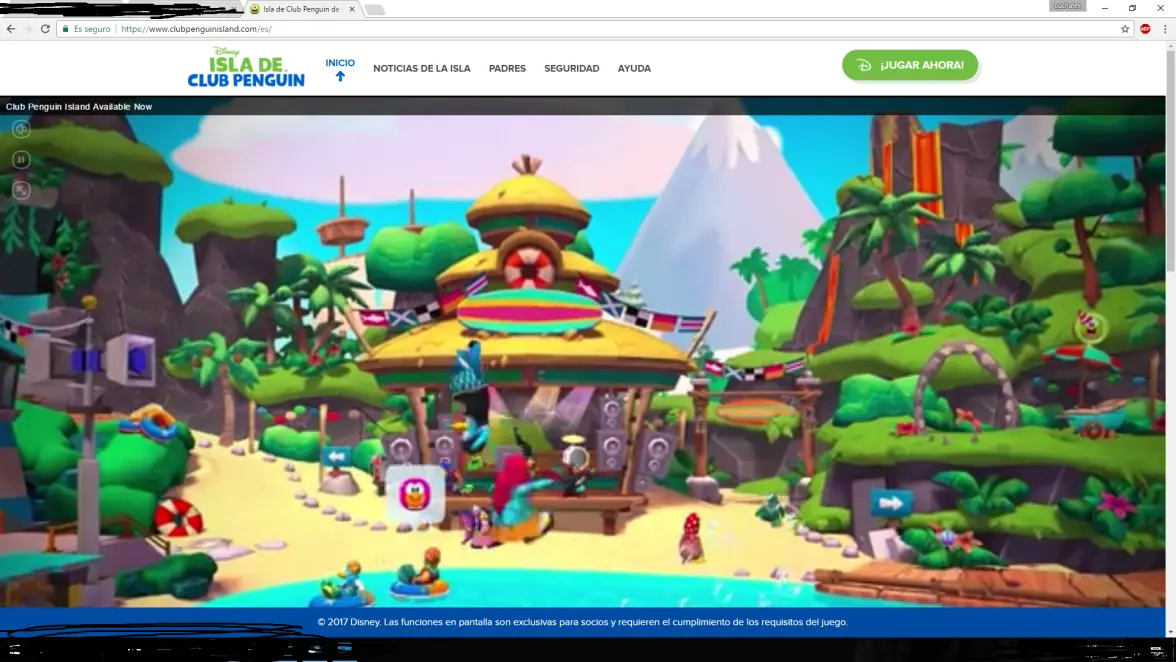Click the browser forward arrow
Image resolution: width=1176 pixels, height=662 pixels.
(x=28, y=28)
